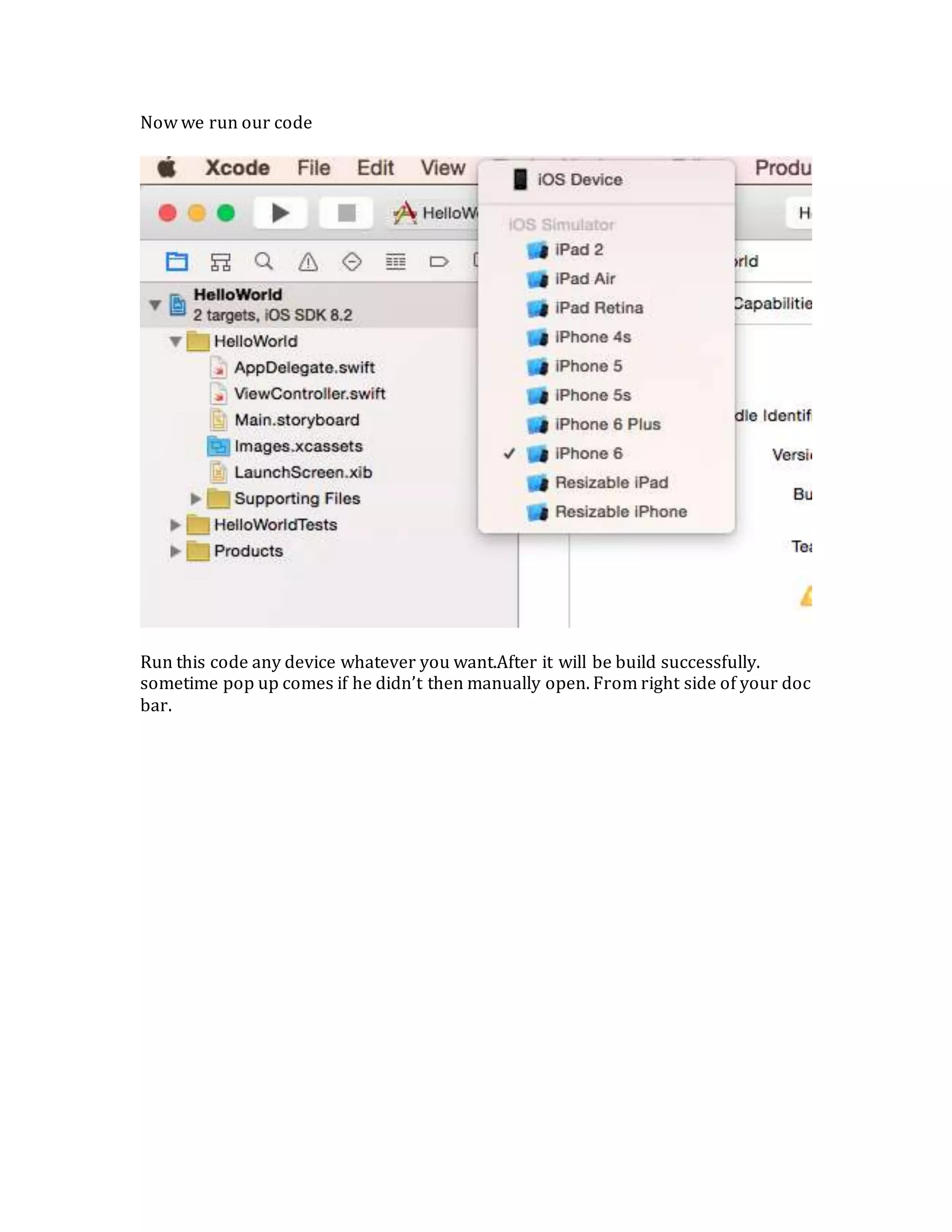Open the Xcode menu

[x=238, y=168]
